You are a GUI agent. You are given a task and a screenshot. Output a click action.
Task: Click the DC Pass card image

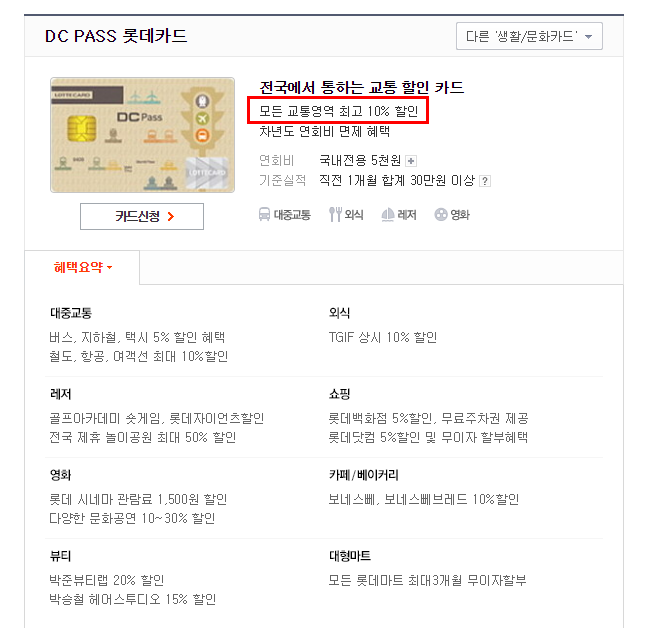point(143,135)
